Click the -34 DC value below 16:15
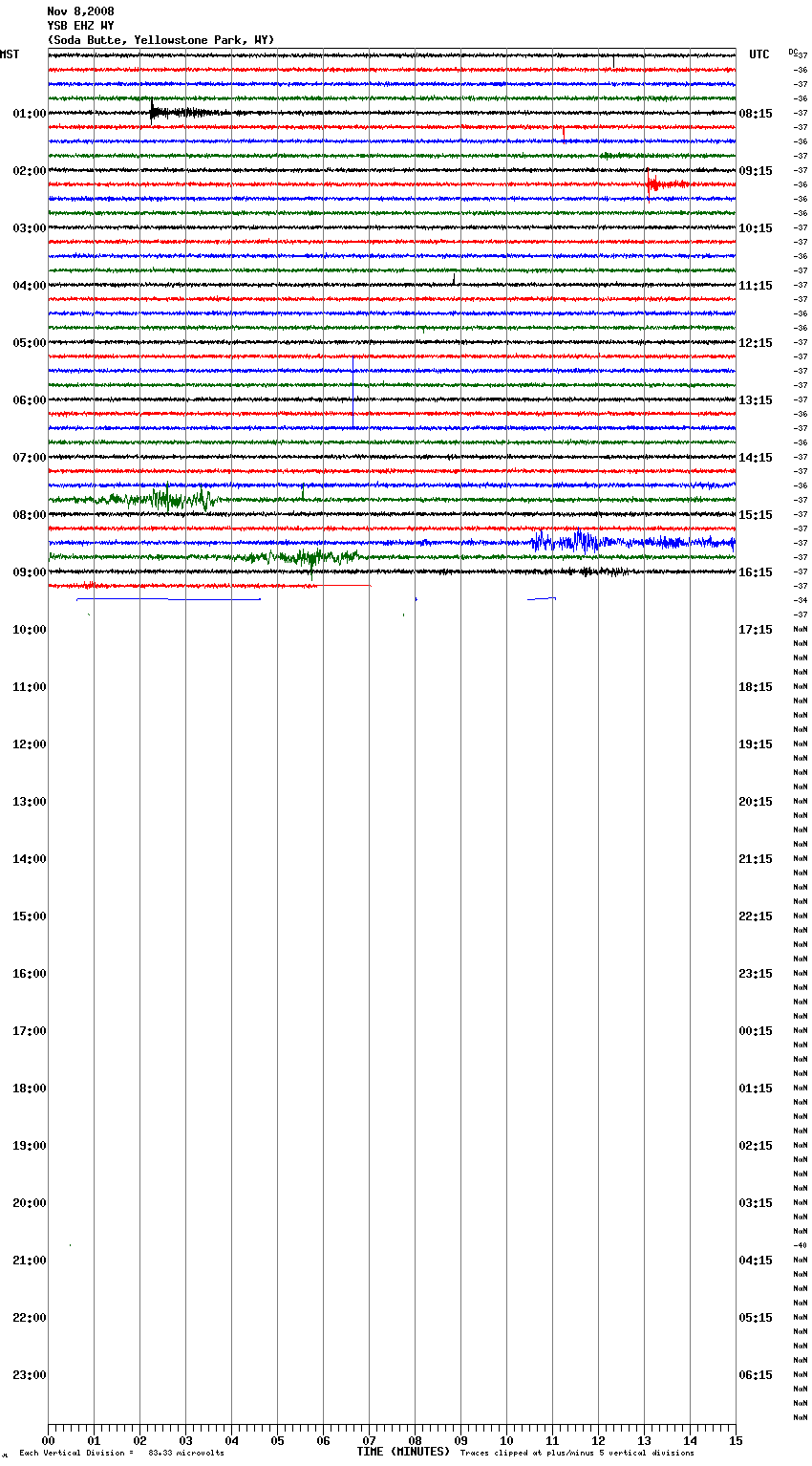812x1466 pixels. tap(801, 600)
